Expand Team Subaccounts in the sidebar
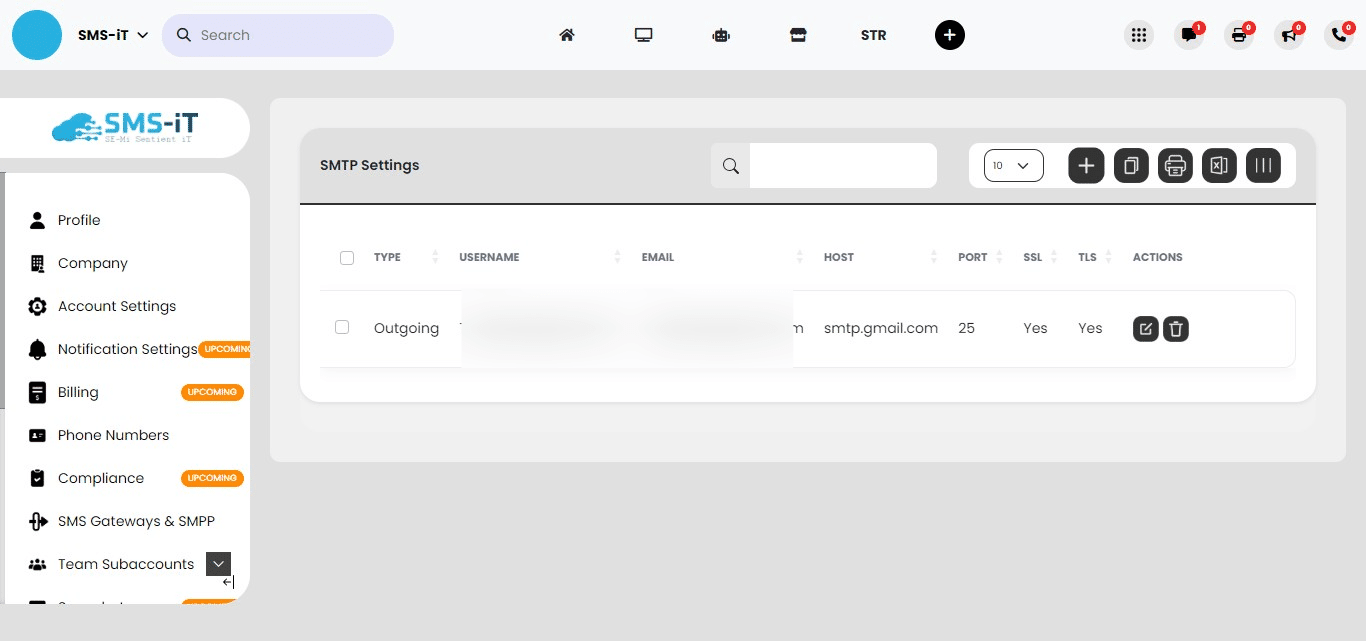The width and height of the screenshot is (1366, 641). (218, 563)
